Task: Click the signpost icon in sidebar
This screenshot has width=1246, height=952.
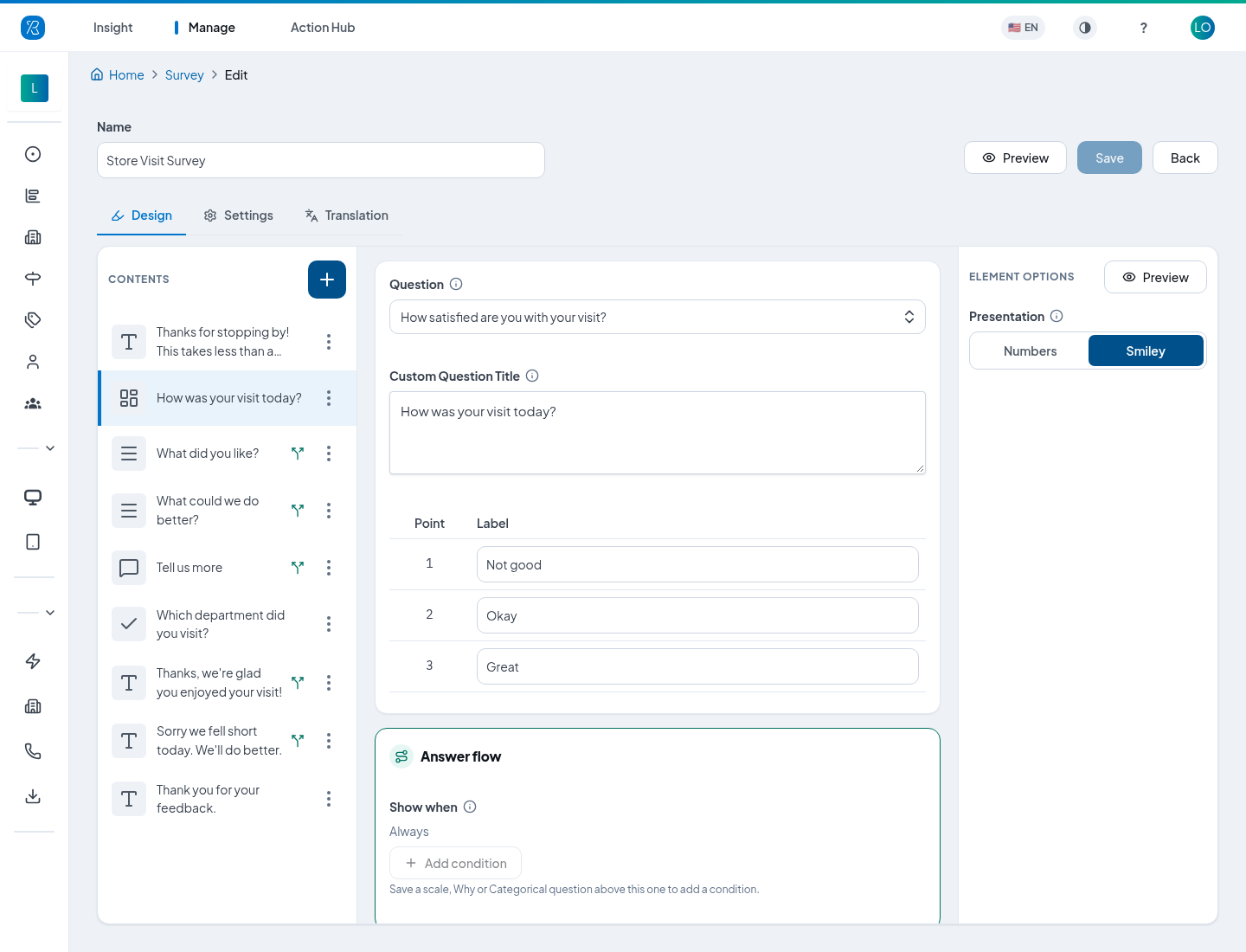Action: (x=33, y=279)
